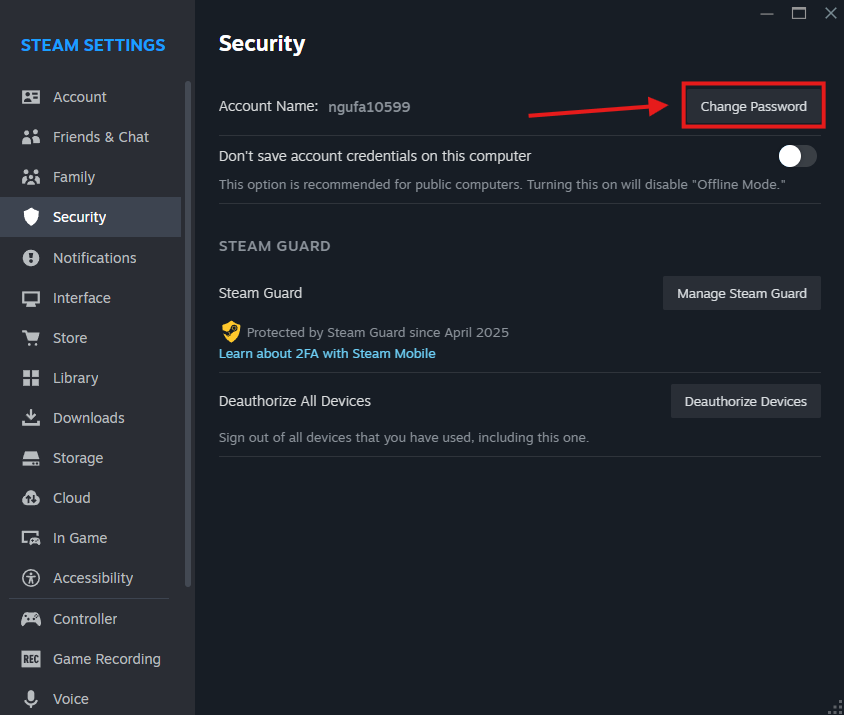
Task: Open Friends & Chat via its people icon
Action: pyautogui.click(x=31, y=137)
